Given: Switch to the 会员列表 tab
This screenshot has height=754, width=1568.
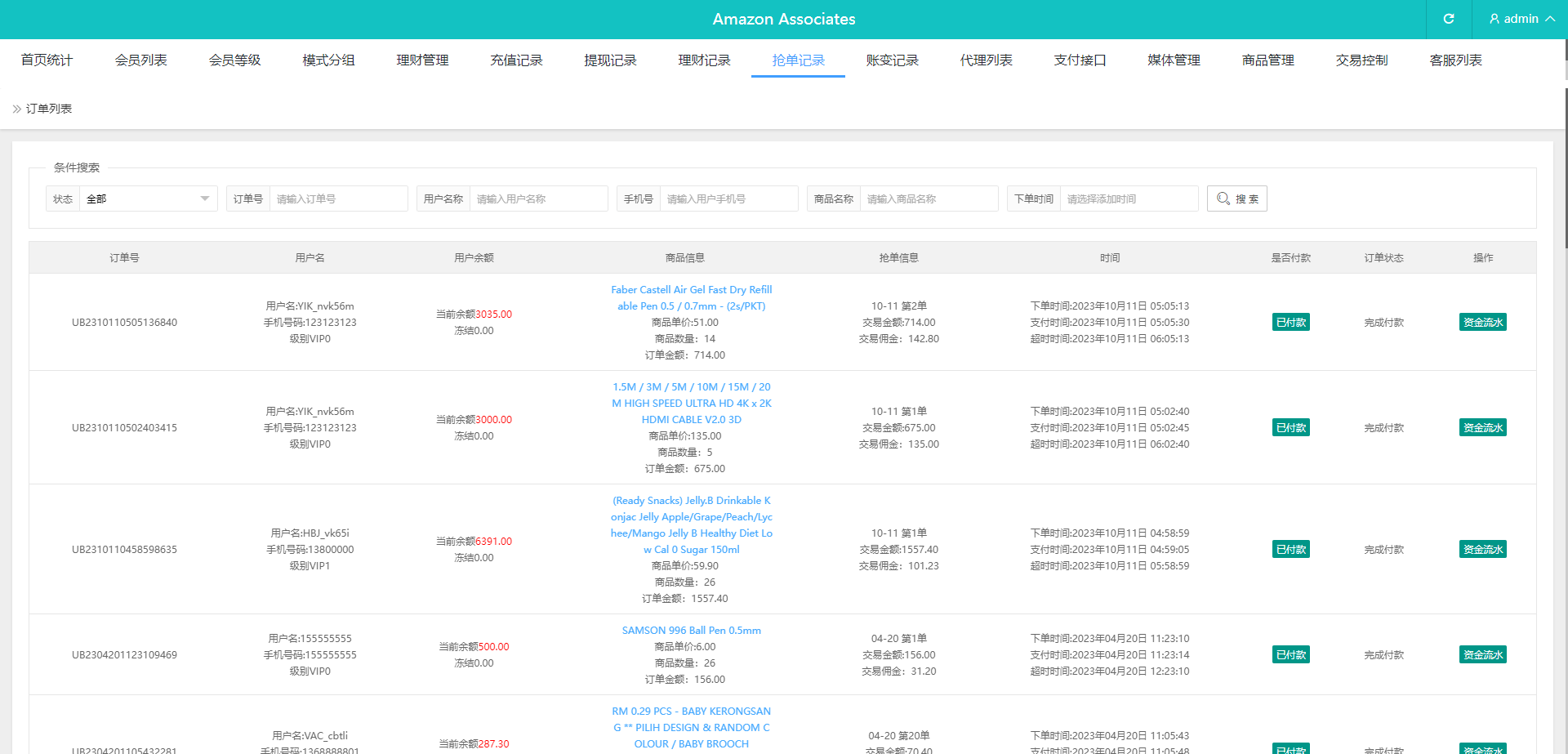Looking at the screenshot, I should pos(140,60).
